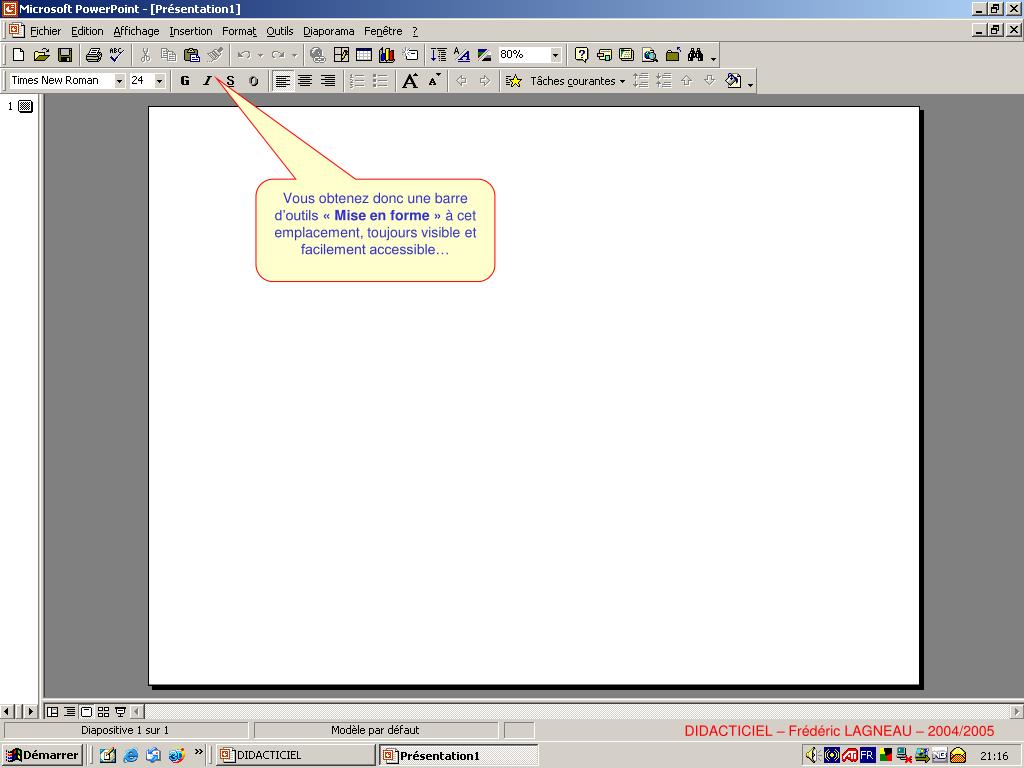
Task: Paste using the clipboard icon
Action: pyautogui.click(x=191, y=55)
